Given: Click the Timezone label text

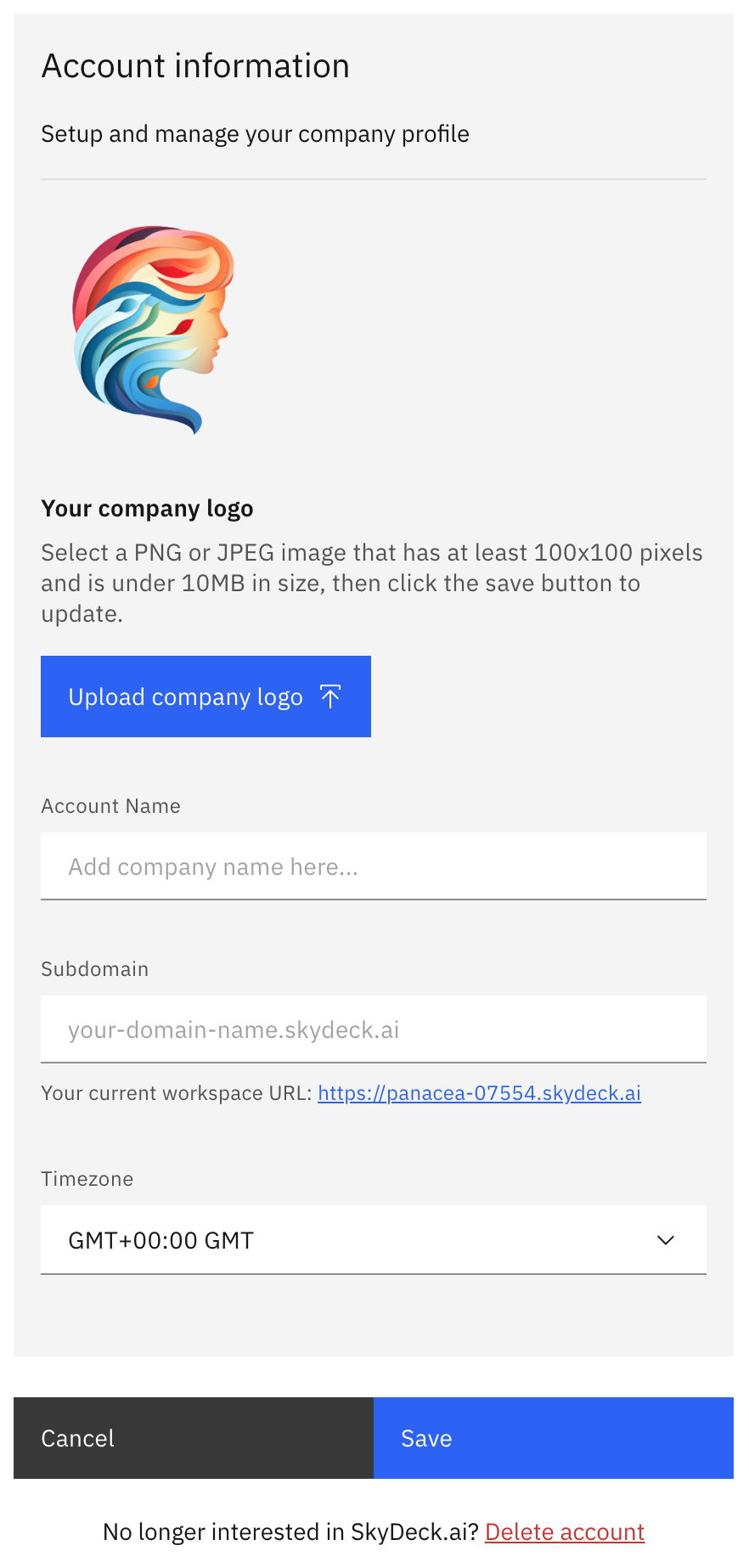Looking at the screenshot, I should click(87, 1178).
